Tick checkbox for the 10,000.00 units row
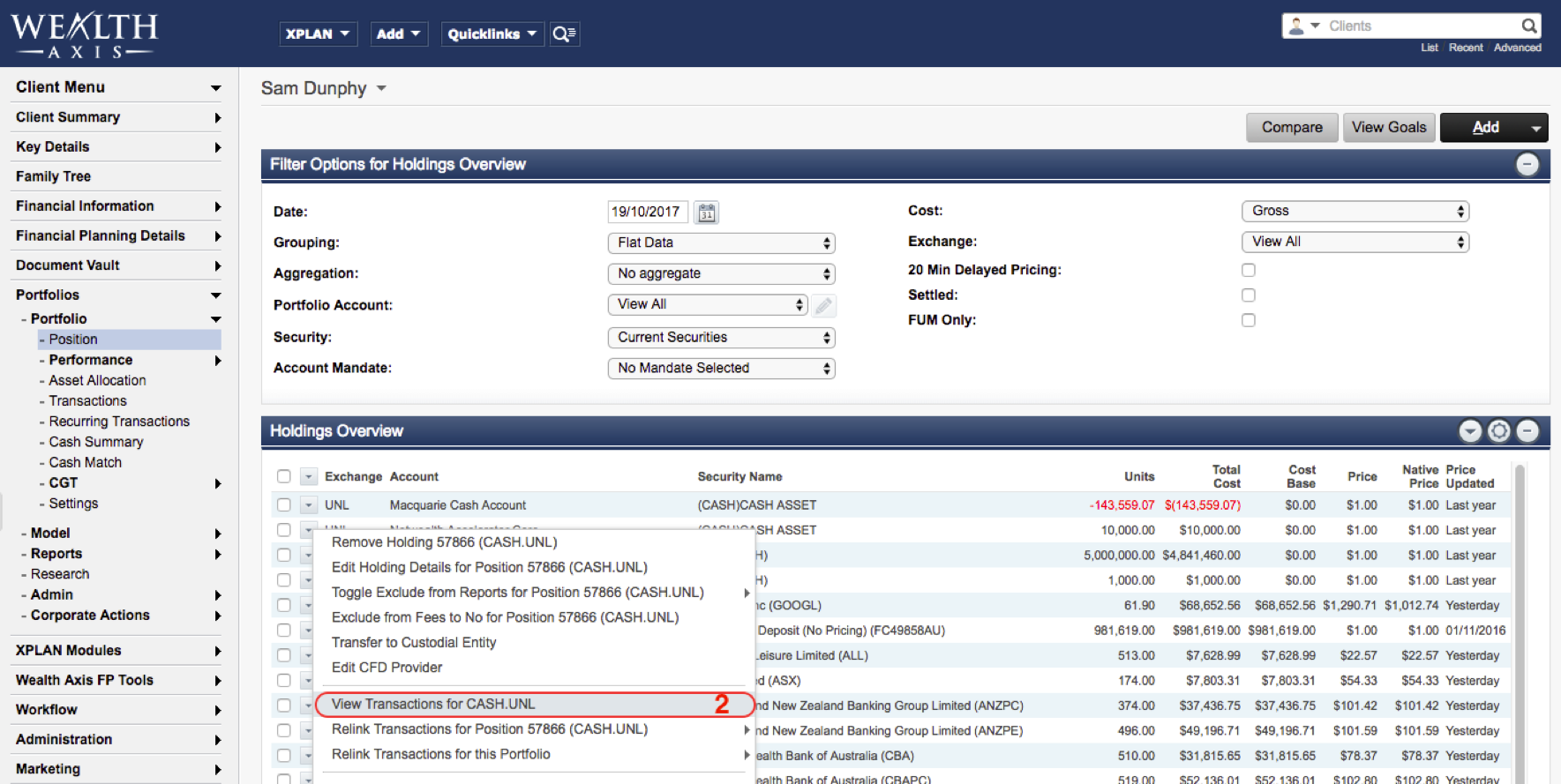1561x784 pixels. 283,530
